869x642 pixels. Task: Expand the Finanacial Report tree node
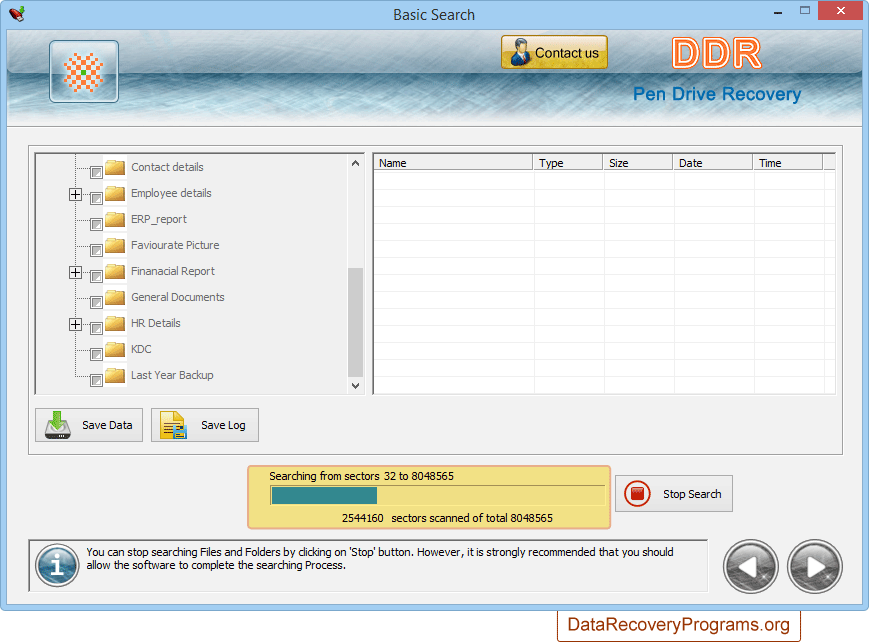click(75, 273)
